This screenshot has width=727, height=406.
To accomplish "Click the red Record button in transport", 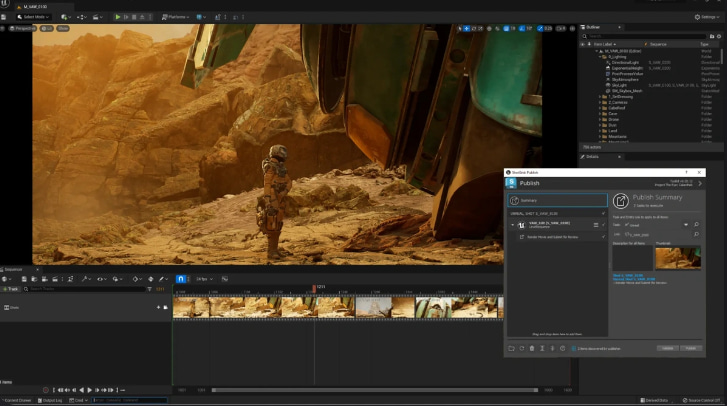I will tap(45, 390).
